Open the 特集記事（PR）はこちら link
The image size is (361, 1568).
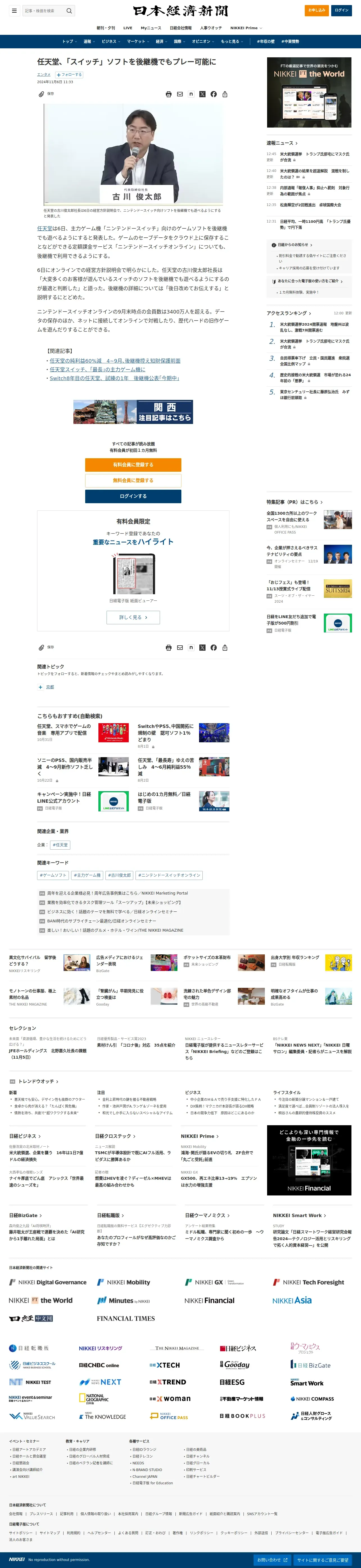(295, 502)
